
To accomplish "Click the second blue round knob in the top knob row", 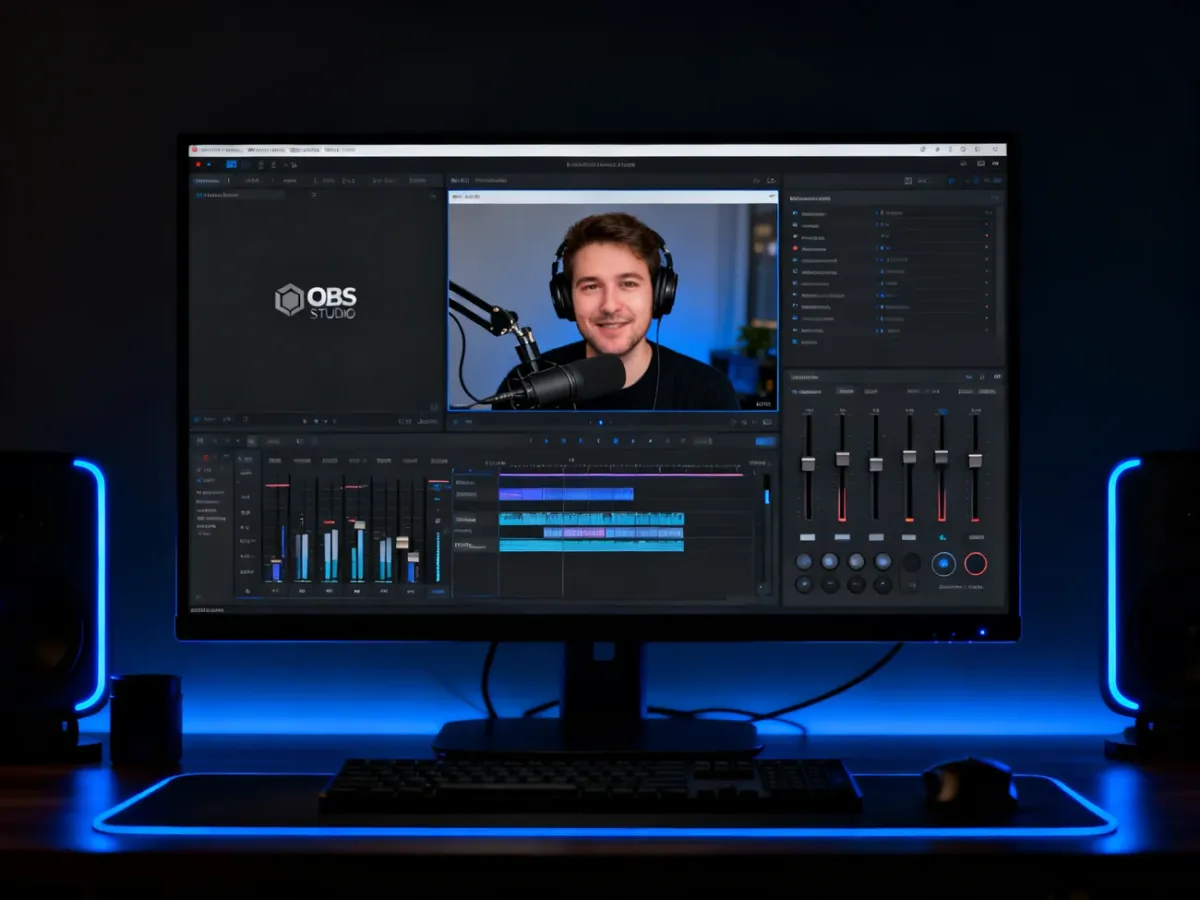I will coord(830,562).
